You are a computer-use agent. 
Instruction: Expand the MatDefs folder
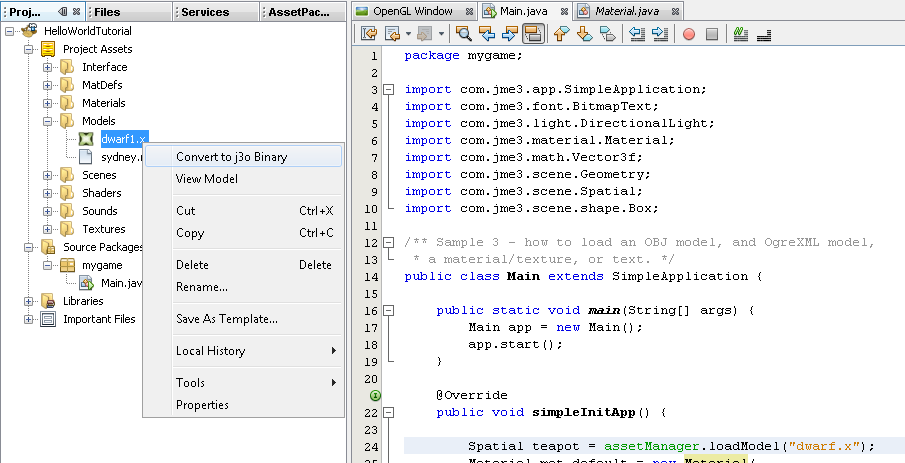[x=47, y=85]
